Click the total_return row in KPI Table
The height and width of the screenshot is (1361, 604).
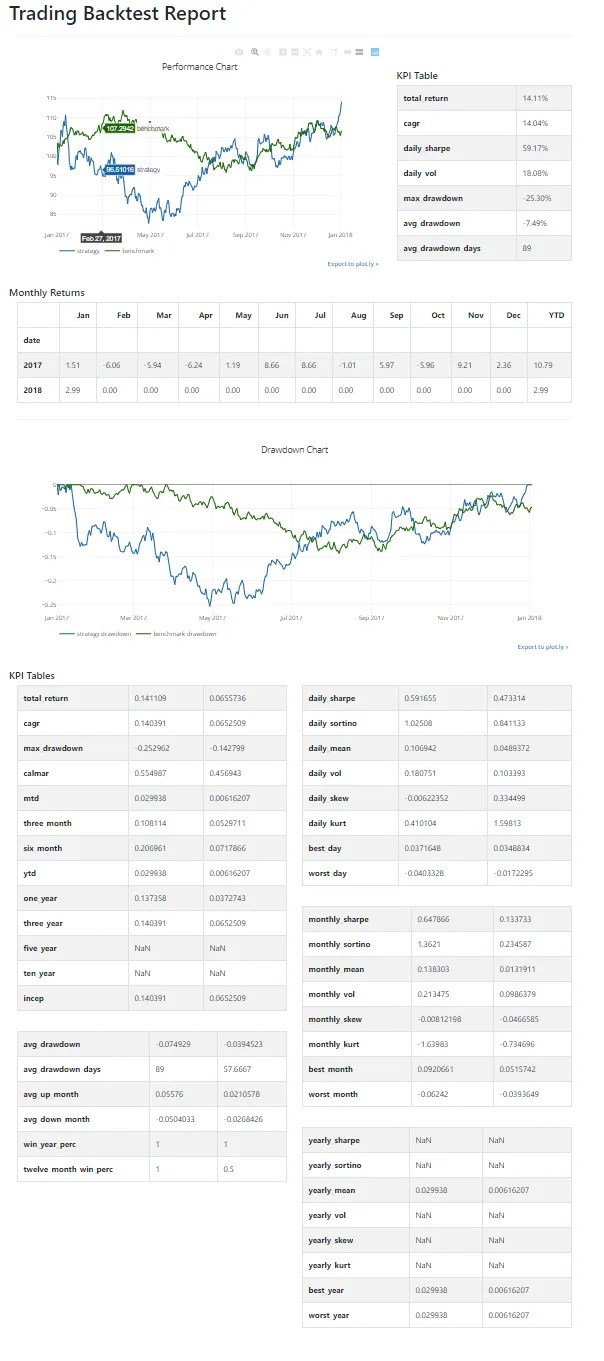pyautogui.click(x=485, y=98)
